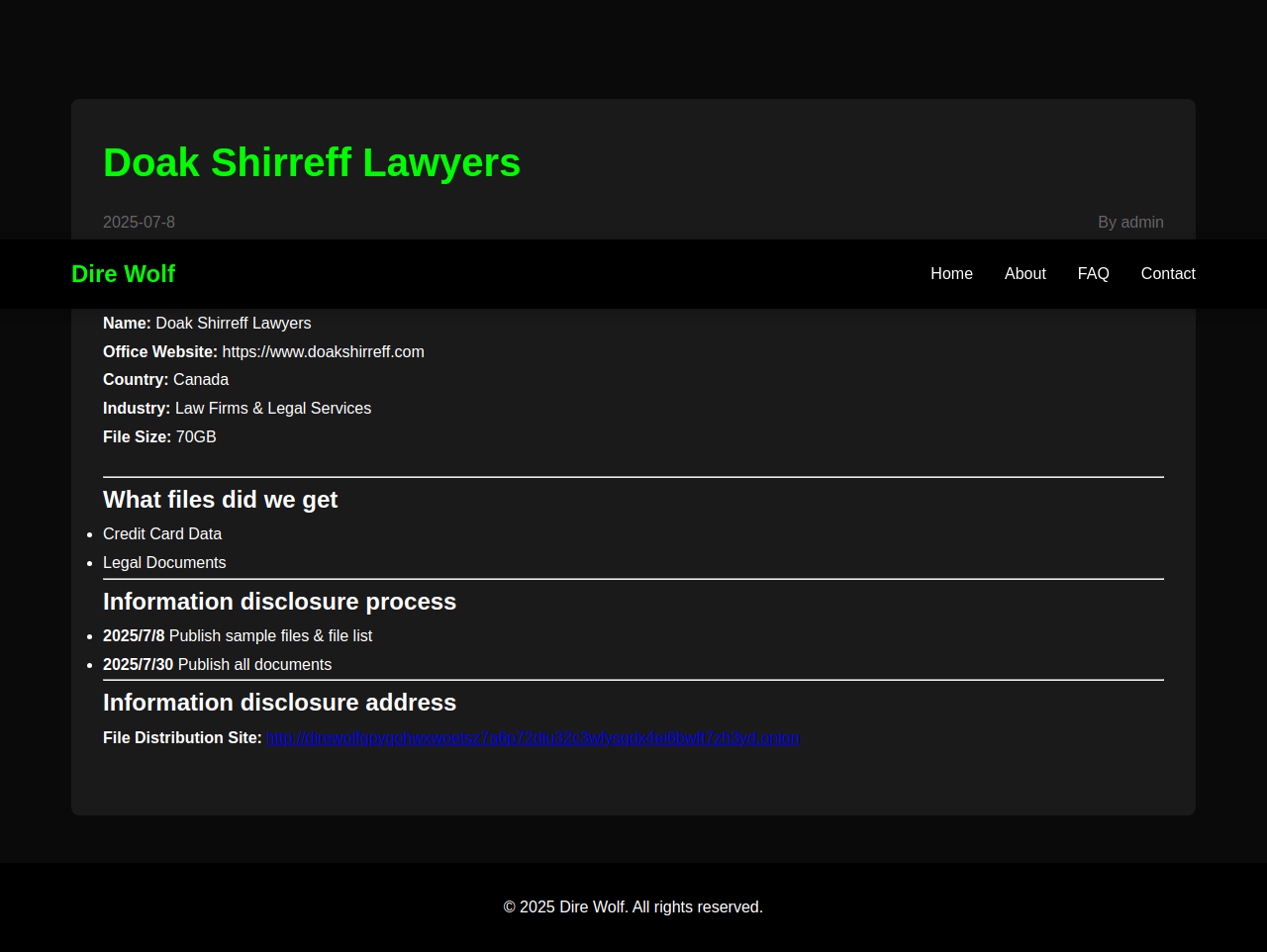This screenshot has height=952, width=1267.
Task: Click the Information disclosure process heading
Action: pos(279,602)
